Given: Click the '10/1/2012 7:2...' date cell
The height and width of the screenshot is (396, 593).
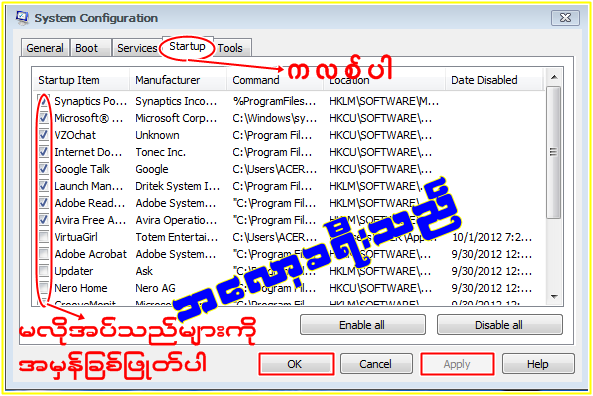Looking at the screenshot, I should (x=492, y=237).
